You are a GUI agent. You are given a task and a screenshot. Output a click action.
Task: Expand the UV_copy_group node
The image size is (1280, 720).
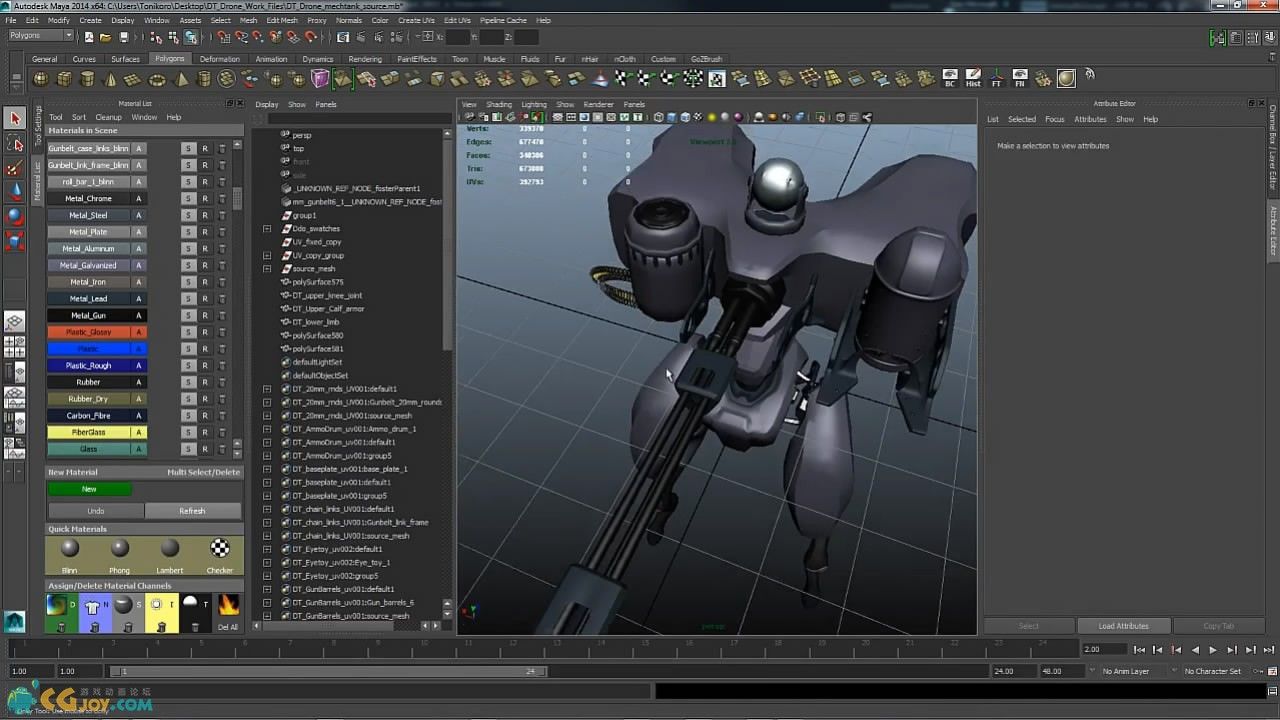tap(267, 255)
